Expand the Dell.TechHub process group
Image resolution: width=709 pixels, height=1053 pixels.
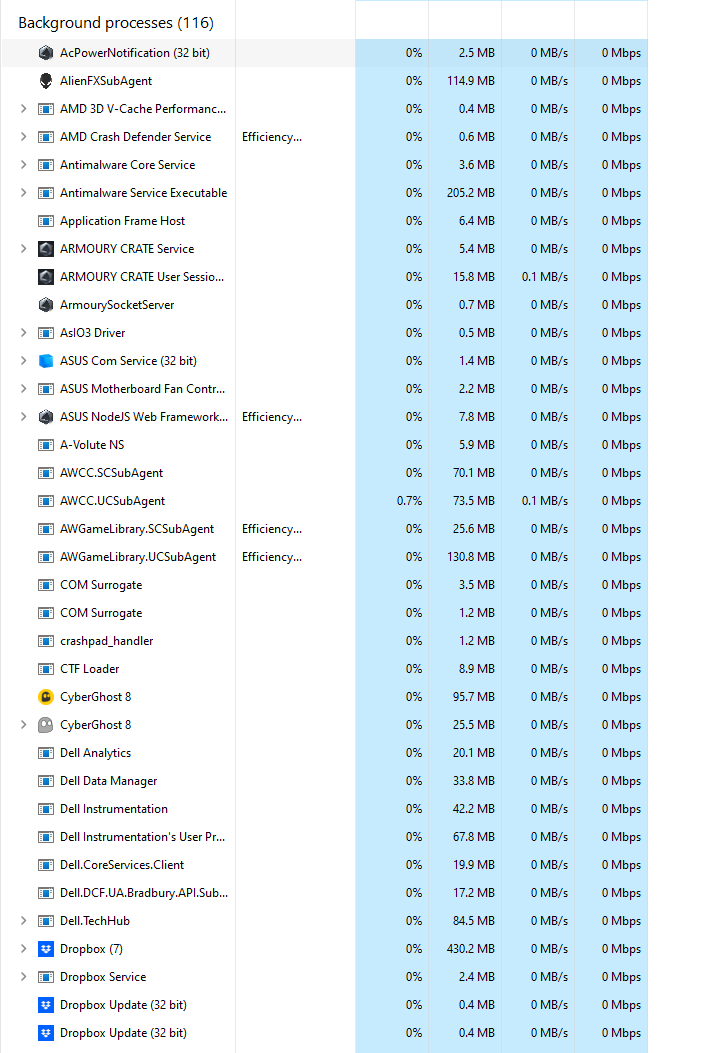pyautogui.click(x=23, y=921)
